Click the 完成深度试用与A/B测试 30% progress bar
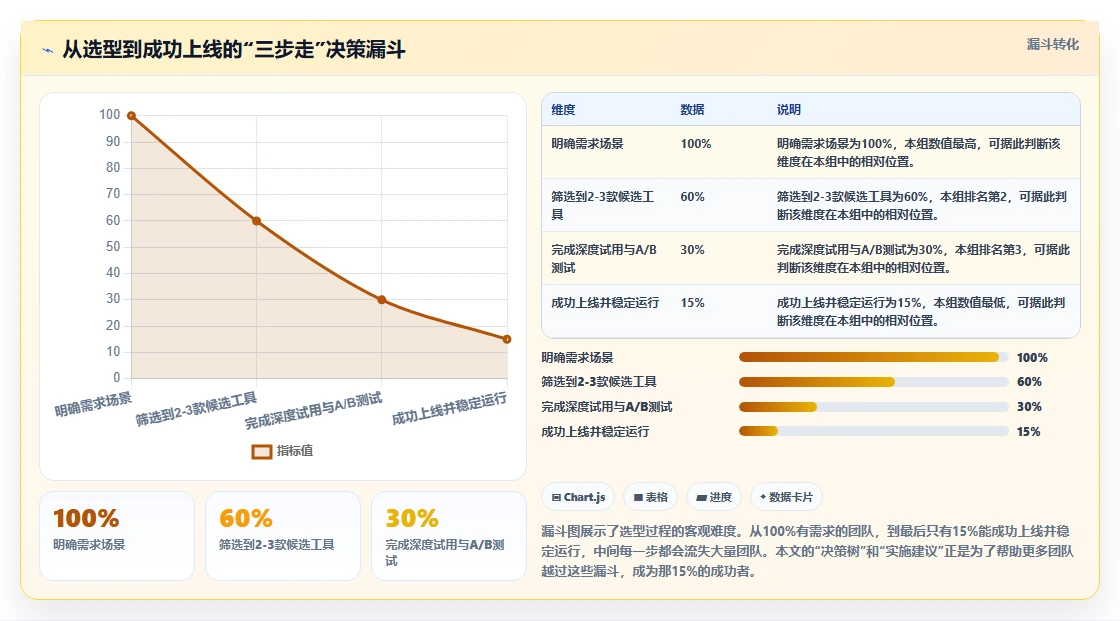The width and height of the screenshot is (1120, 621). (x=873, y=407)
